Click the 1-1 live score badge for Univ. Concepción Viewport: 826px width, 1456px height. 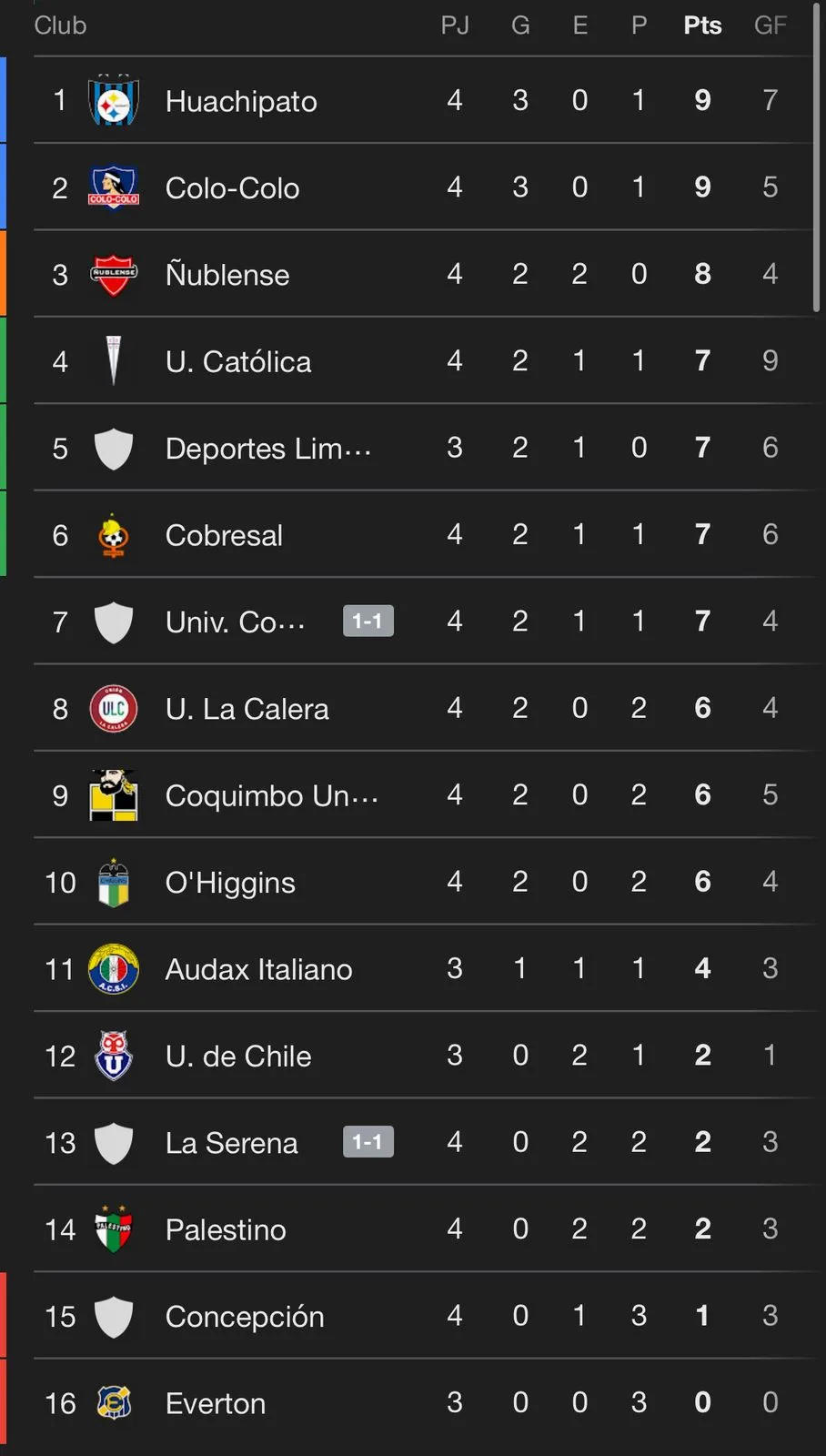pyautogui.click(x=368, y=622)
